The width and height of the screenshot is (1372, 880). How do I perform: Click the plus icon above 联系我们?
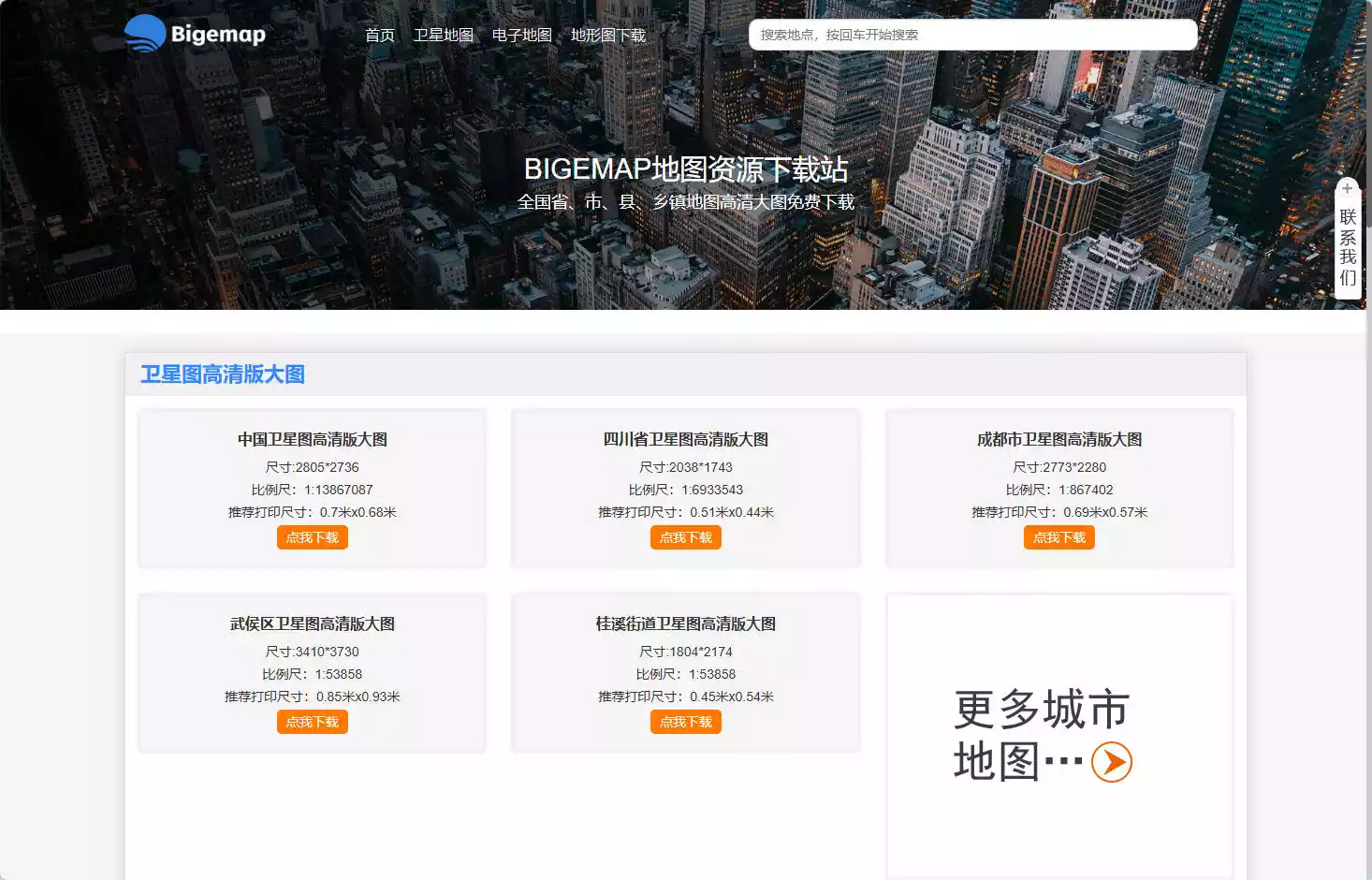pyautogui.click(x=1348, y=188)
